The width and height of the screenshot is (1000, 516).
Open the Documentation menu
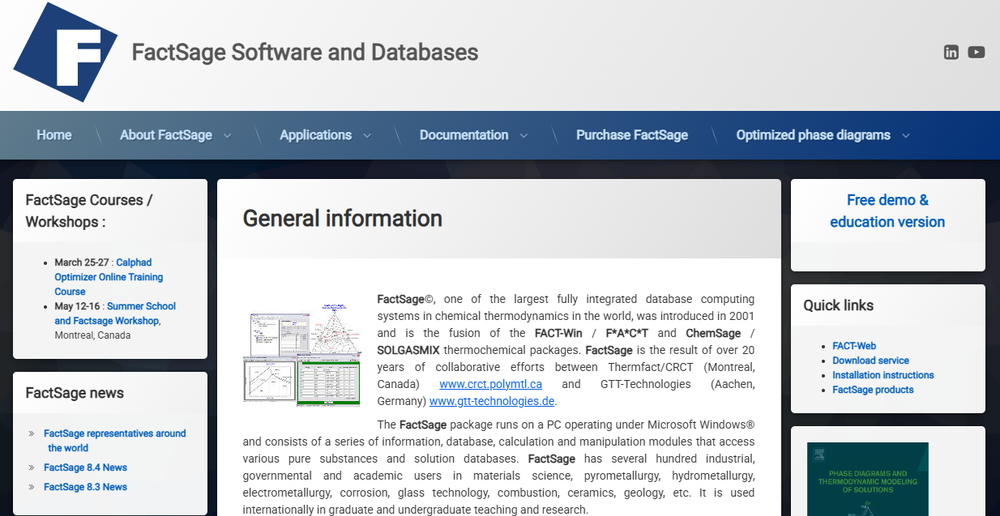point(464,135)
